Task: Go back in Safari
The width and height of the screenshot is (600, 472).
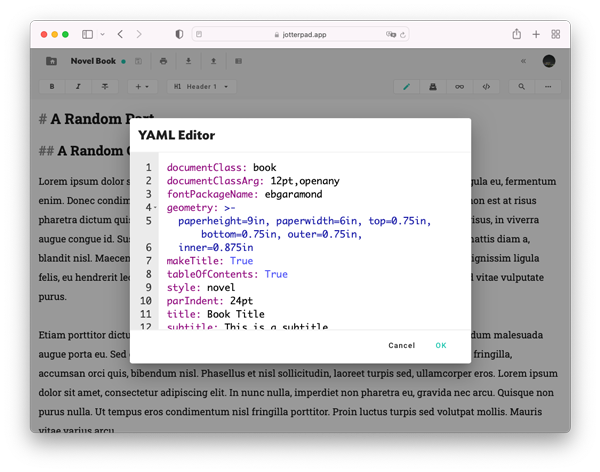Action: tap(120, 34)
